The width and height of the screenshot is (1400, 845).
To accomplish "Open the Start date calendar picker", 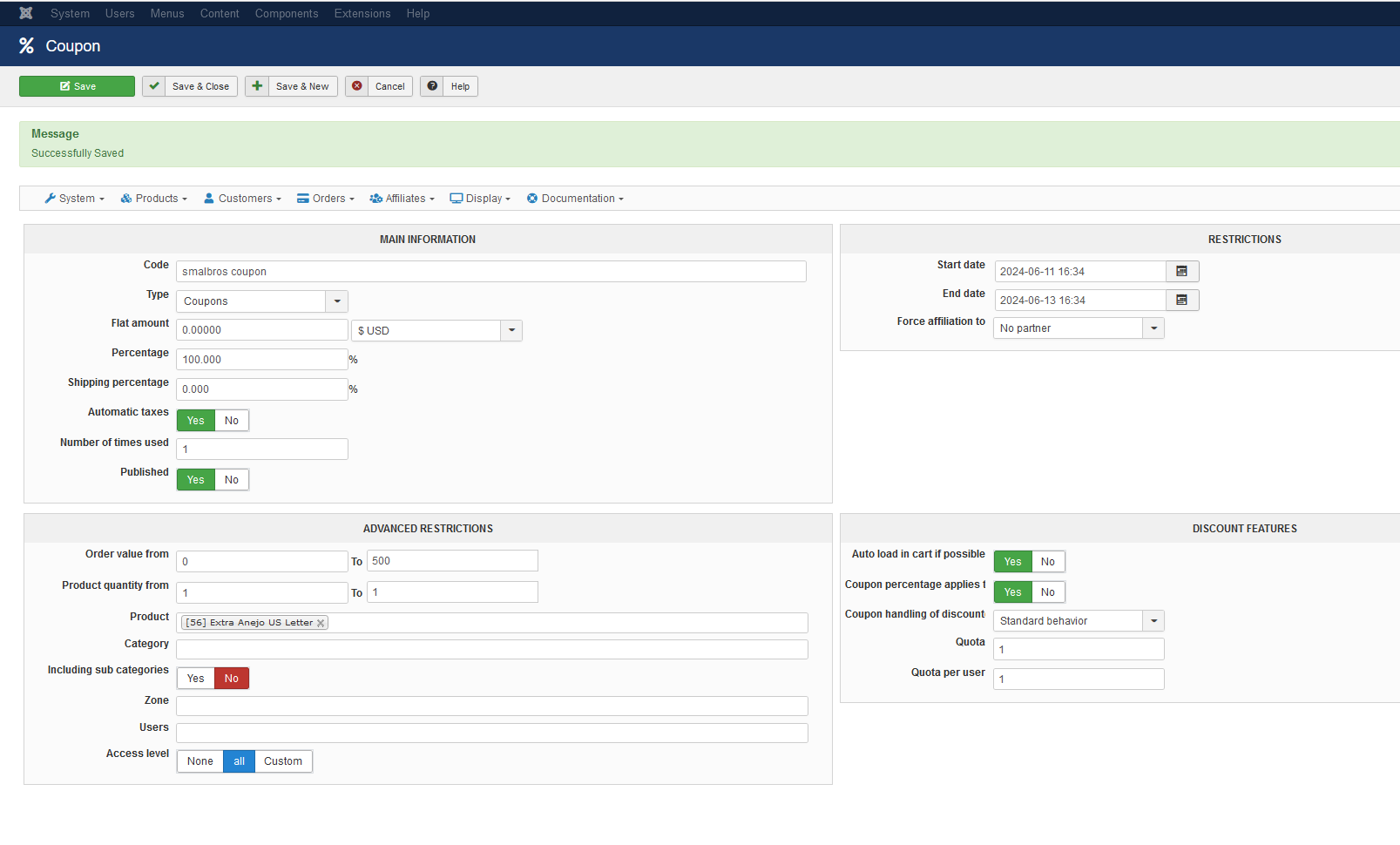I will click(1182, 272).
